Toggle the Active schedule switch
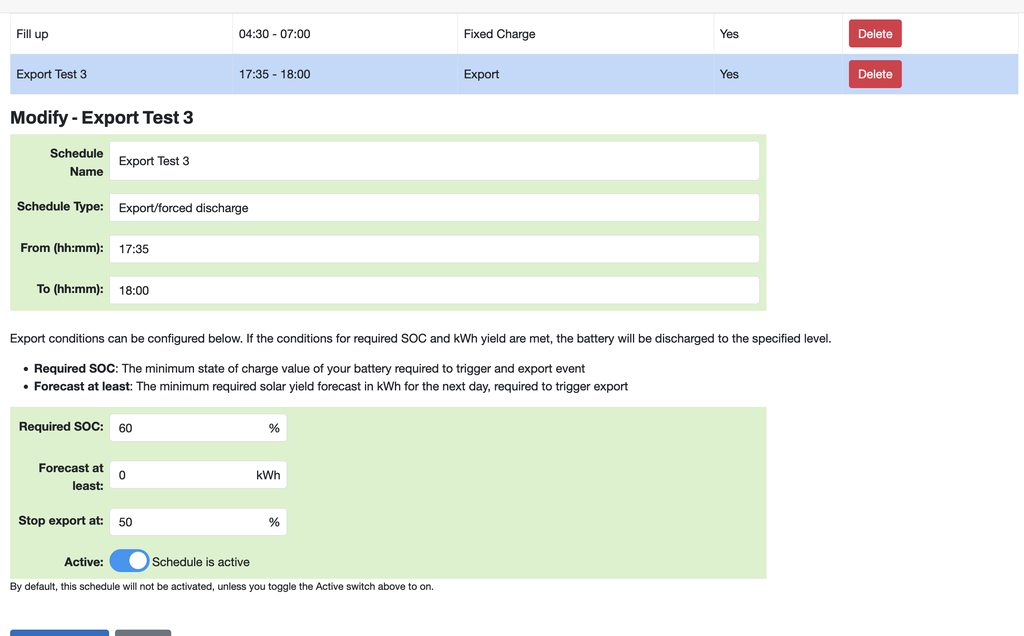Image resolution: width=1024 pixels, height=636 pixels. pyautogui.click(x=129, y=561)
